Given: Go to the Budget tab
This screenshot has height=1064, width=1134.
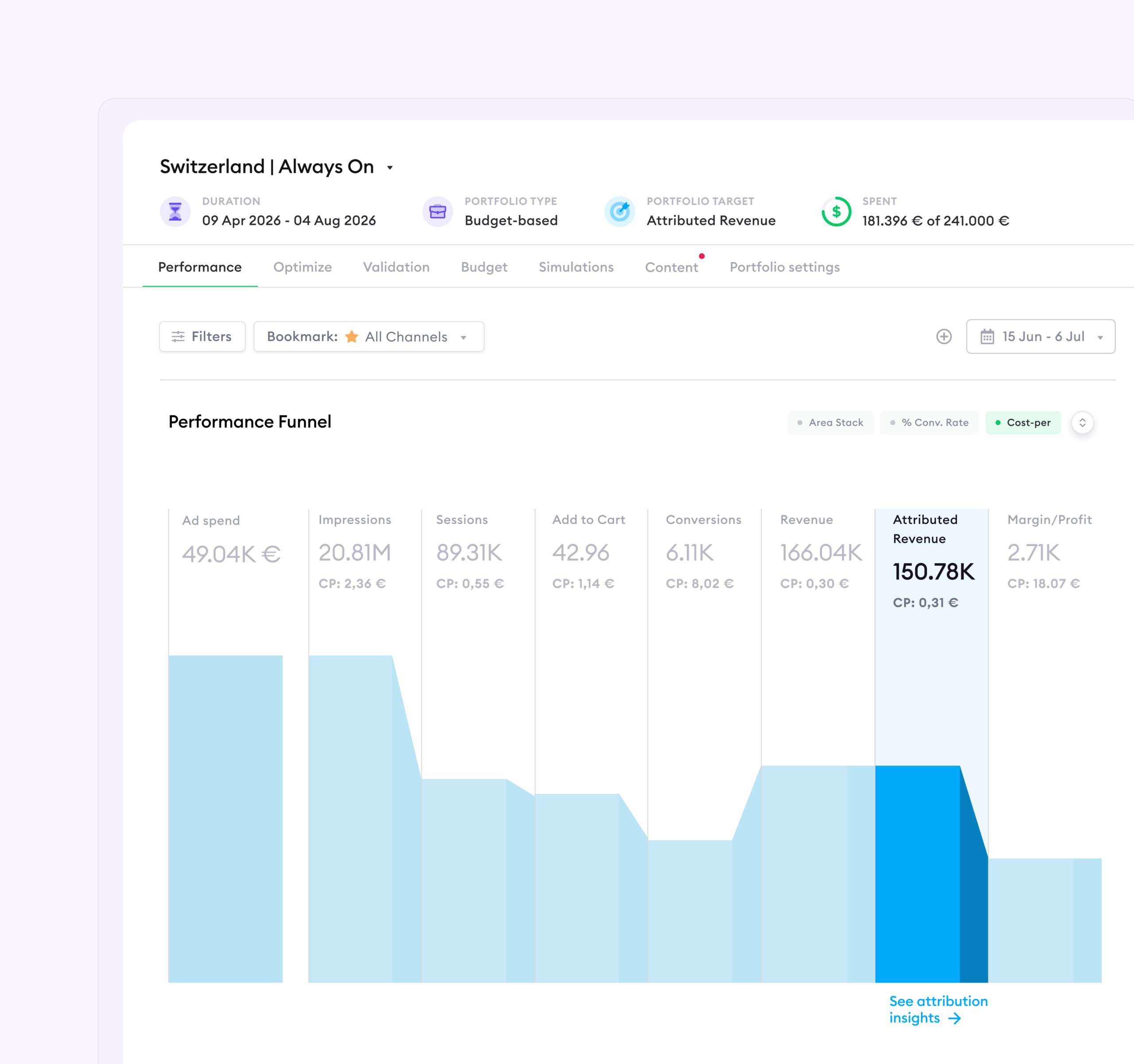Looking at the screenshot, I should coord(484,267).
